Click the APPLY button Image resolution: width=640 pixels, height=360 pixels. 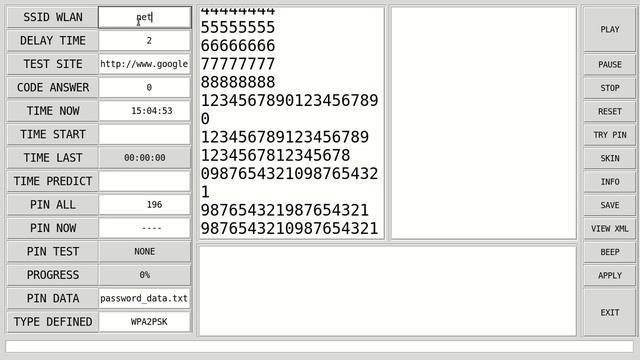609,276
